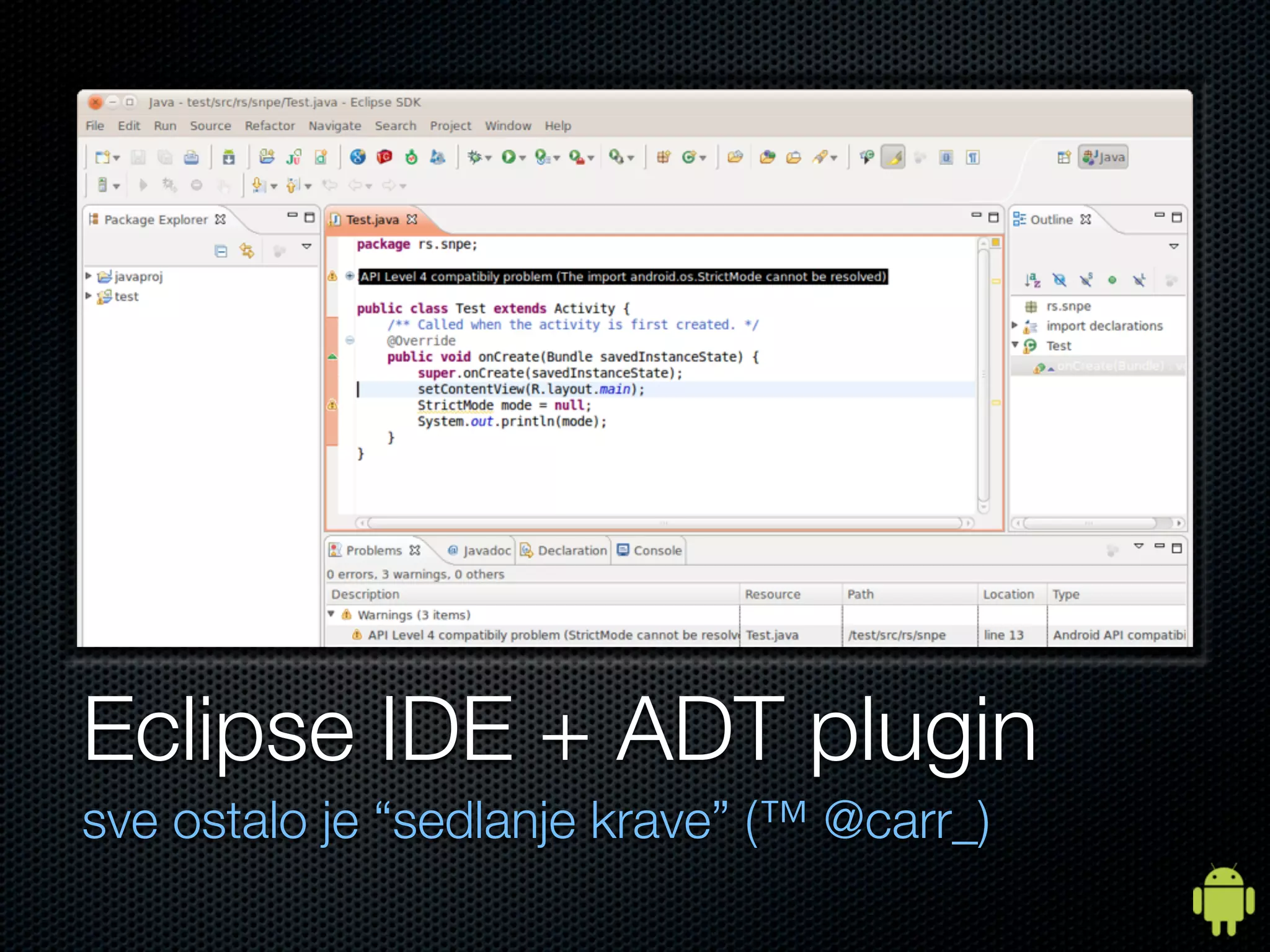
Task: Open the Android SDK manager download icon
Action: click(229, 157)
